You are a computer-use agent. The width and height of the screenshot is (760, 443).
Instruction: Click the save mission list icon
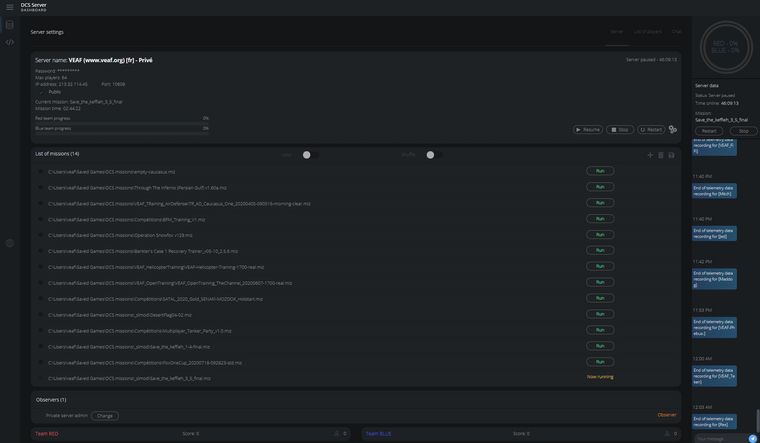(671, 155)
